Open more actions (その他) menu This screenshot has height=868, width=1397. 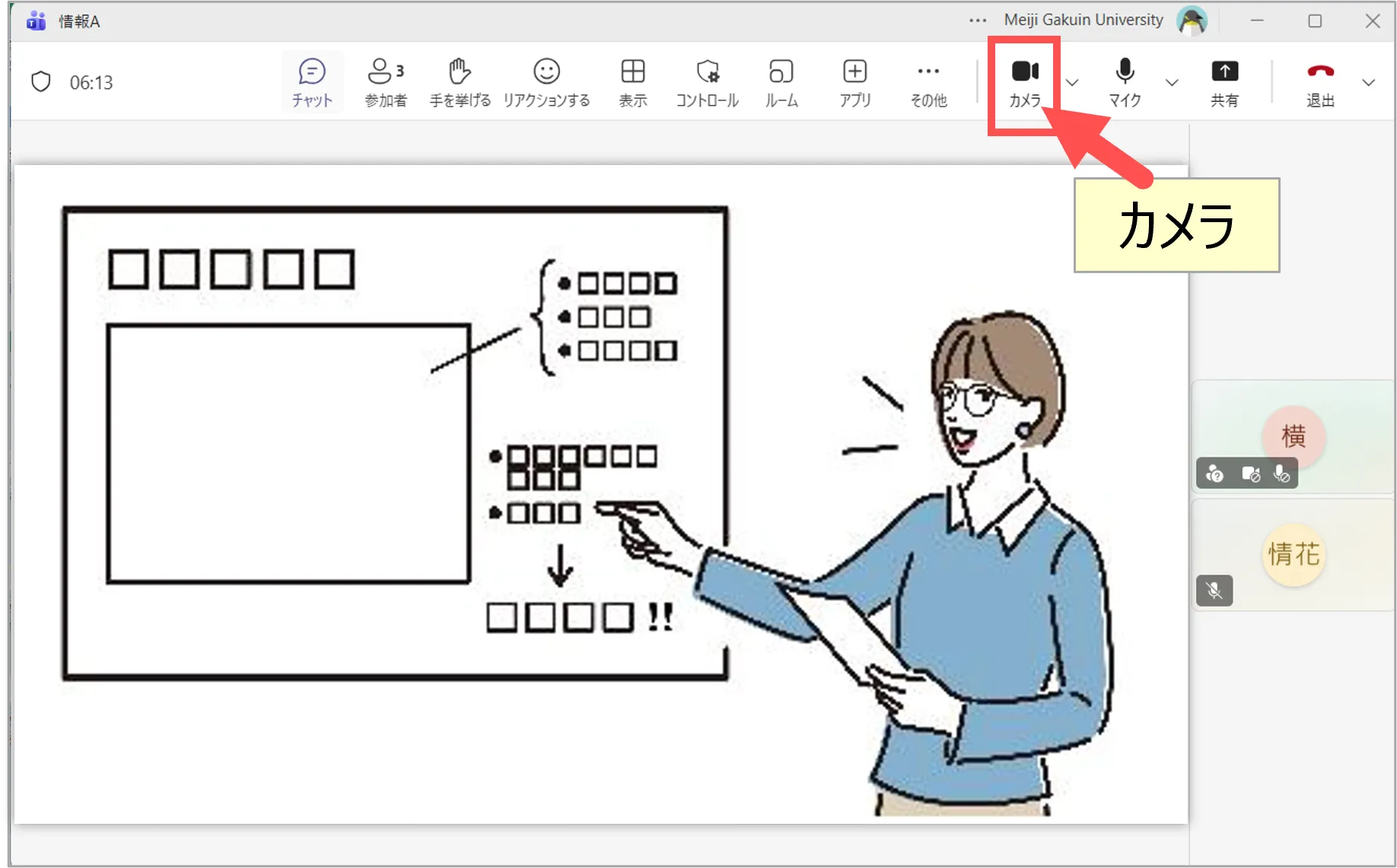tap(928, 82)
